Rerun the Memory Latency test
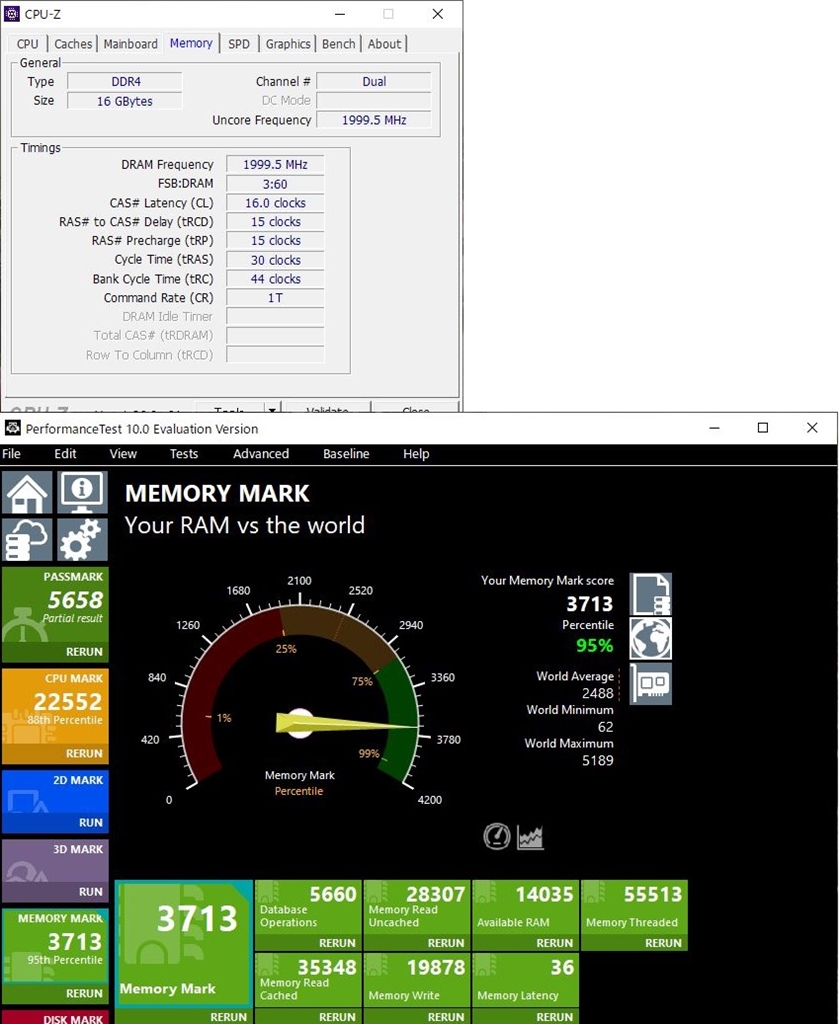 pos(554,1017)
